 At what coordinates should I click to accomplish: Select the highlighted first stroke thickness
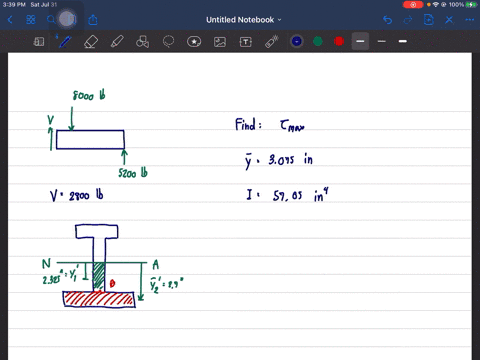[x=360, y=41]
